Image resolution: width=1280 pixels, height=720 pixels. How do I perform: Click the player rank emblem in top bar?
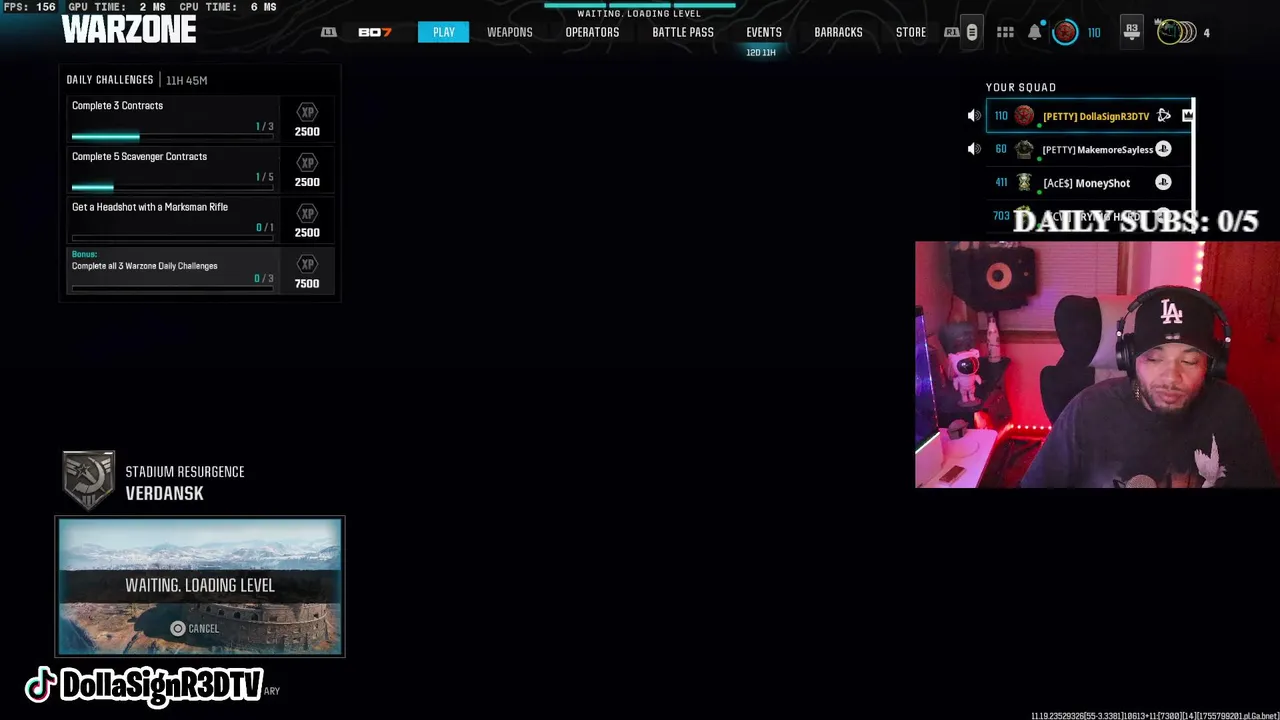(1066, 32)
